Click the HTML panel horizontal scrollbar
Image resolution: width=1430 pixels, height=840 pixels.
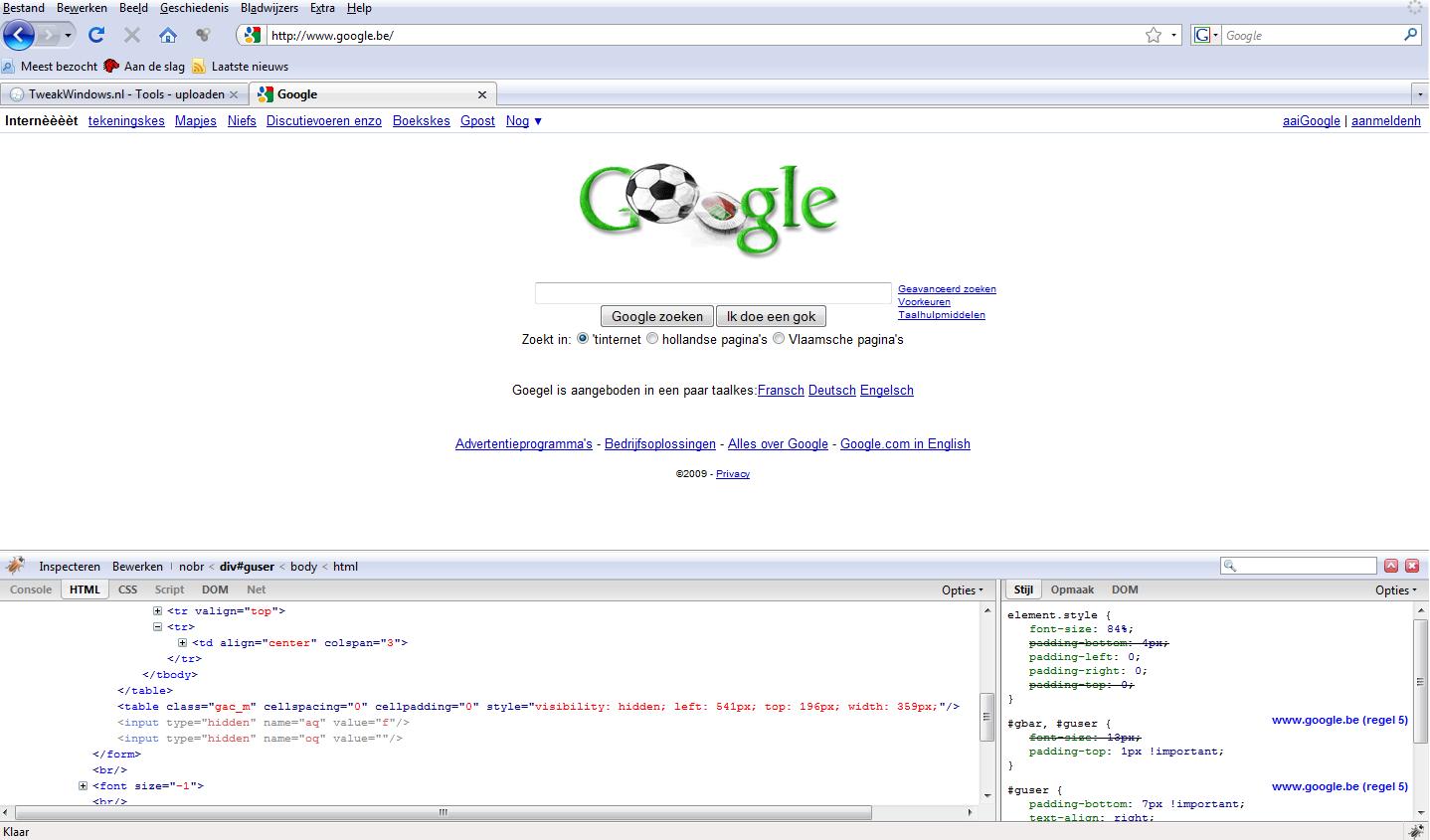click(x=444, y=812)
